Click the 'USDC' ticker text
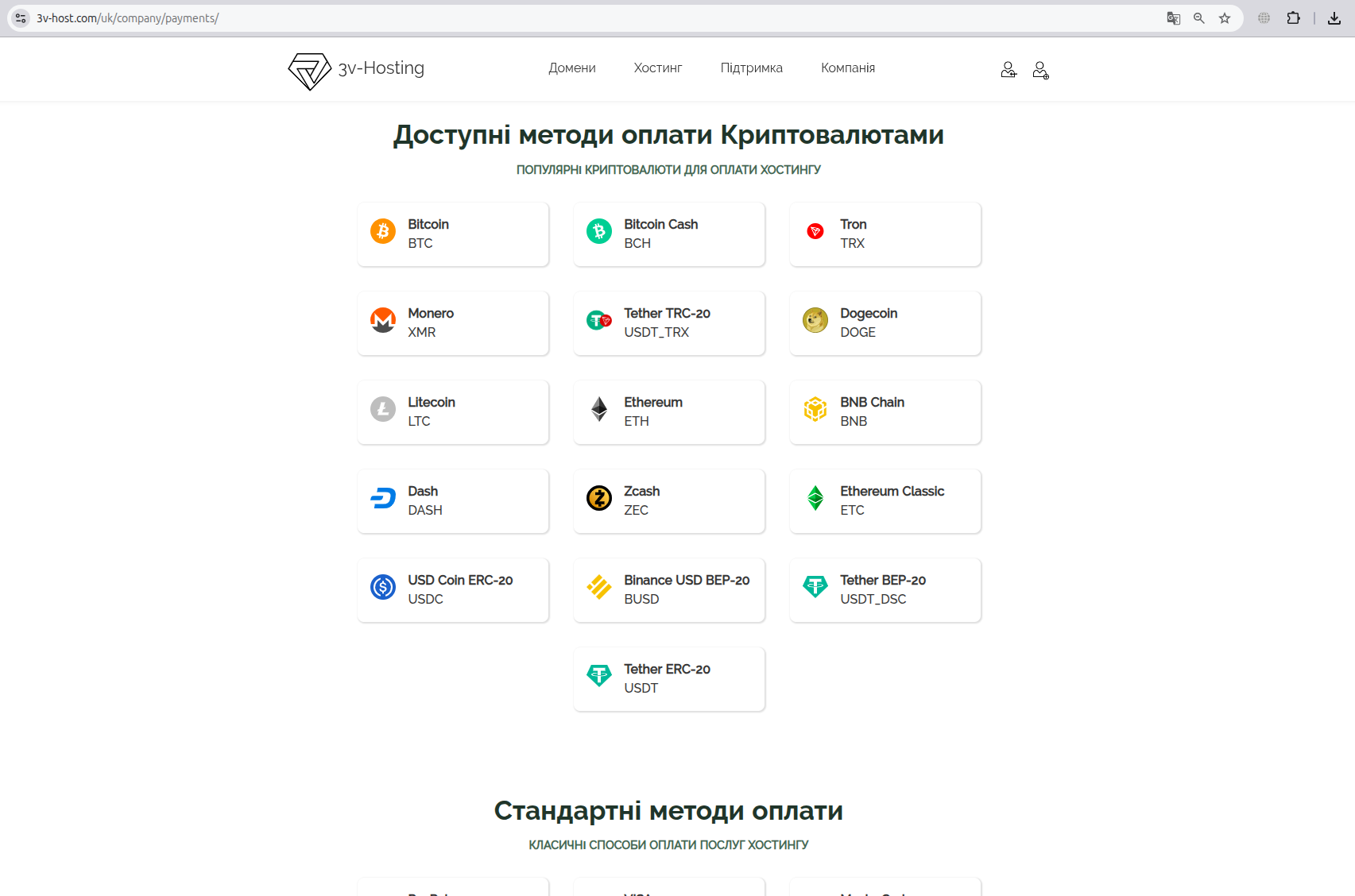This screenshot has height=896, width=1355. coord(425,600)
